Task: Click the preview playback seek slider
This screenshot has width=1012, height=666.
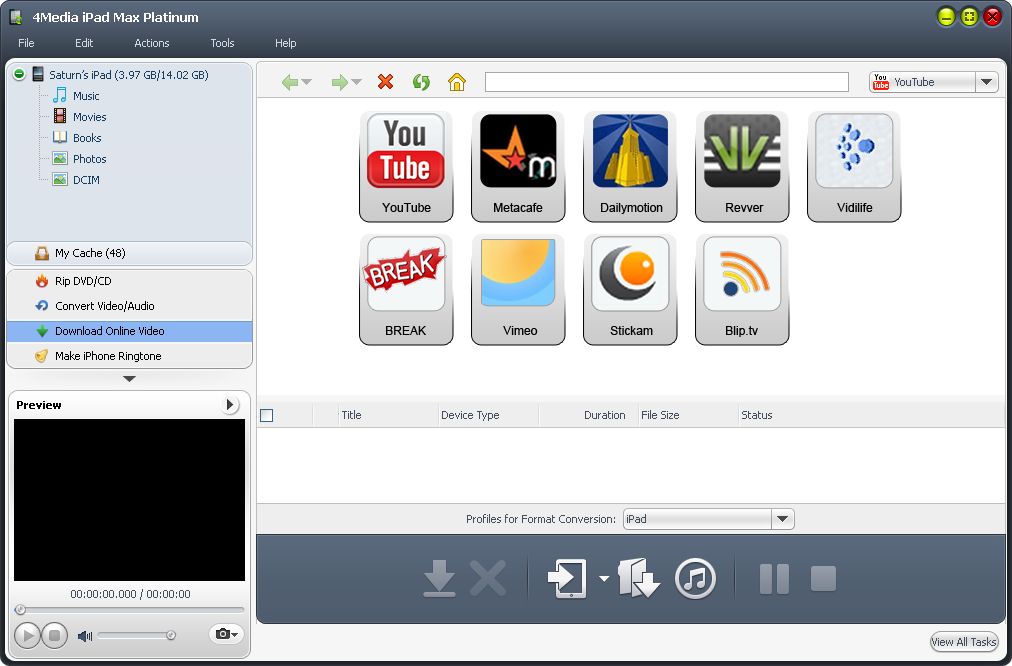Action: pos(130,609)
